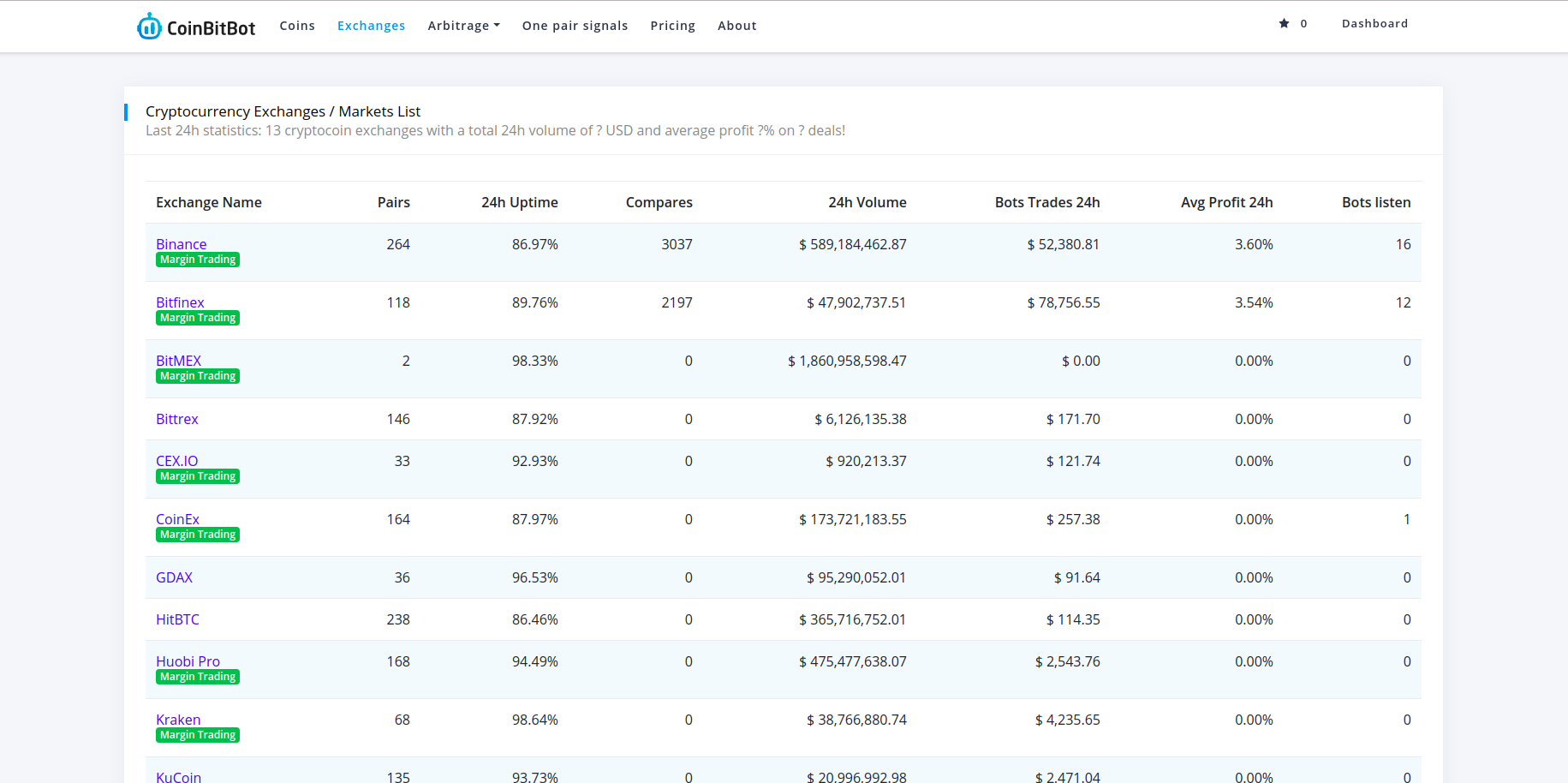Open the CoinEx exchange link
This screenshot has height=783, width=1568.
177,519
